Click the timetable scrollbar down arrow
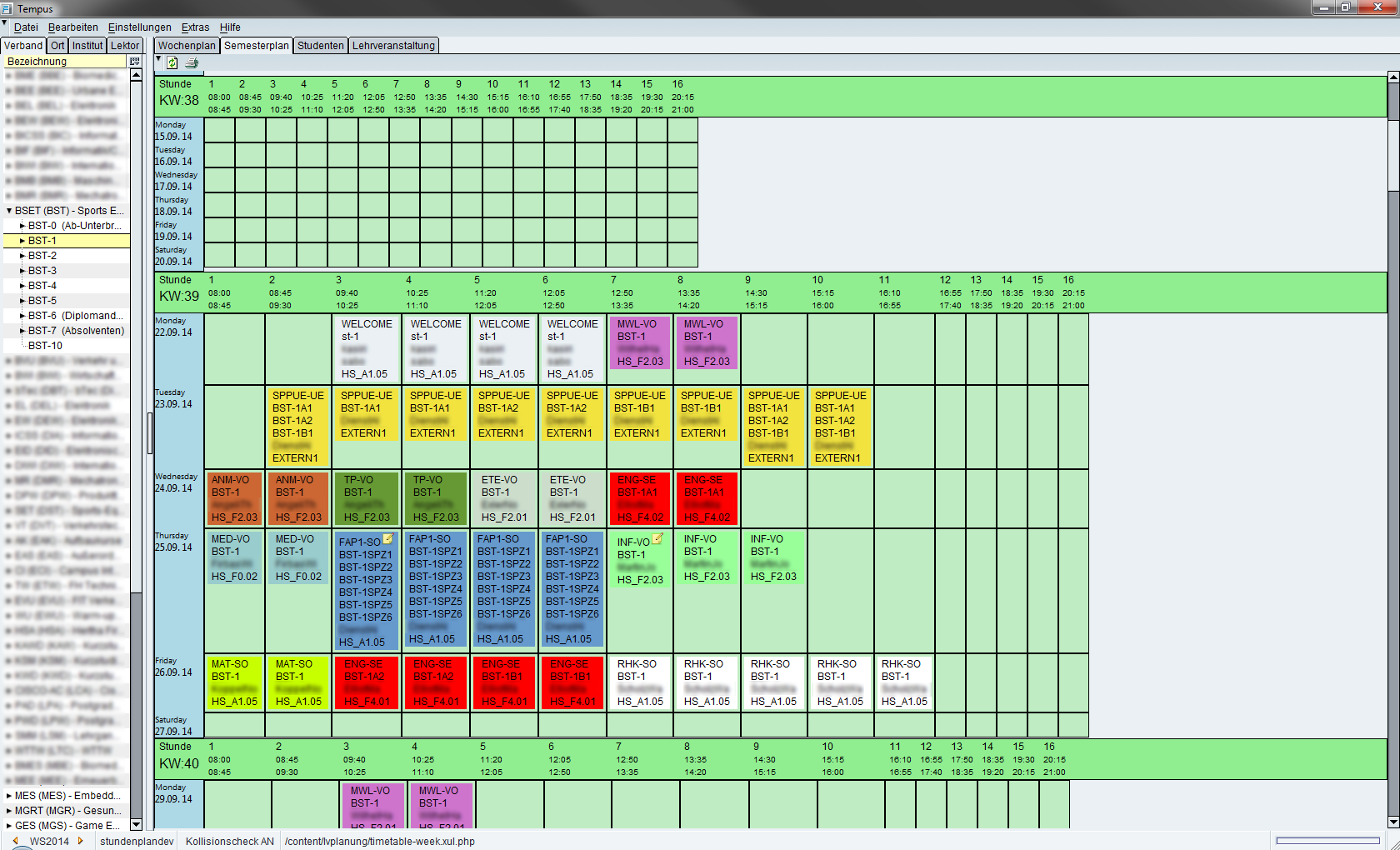Screen dimensions: 1400x850 click(1392, 822)
